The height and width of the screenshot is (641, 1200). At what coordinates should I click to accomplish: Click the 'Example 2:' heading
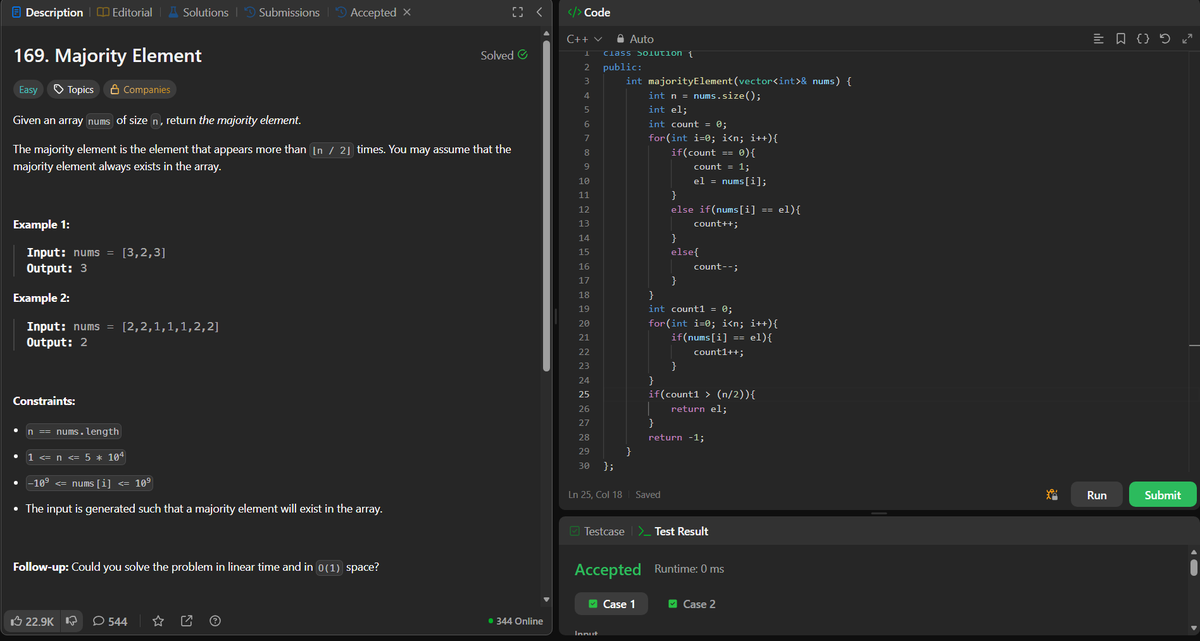coord(41,298)
